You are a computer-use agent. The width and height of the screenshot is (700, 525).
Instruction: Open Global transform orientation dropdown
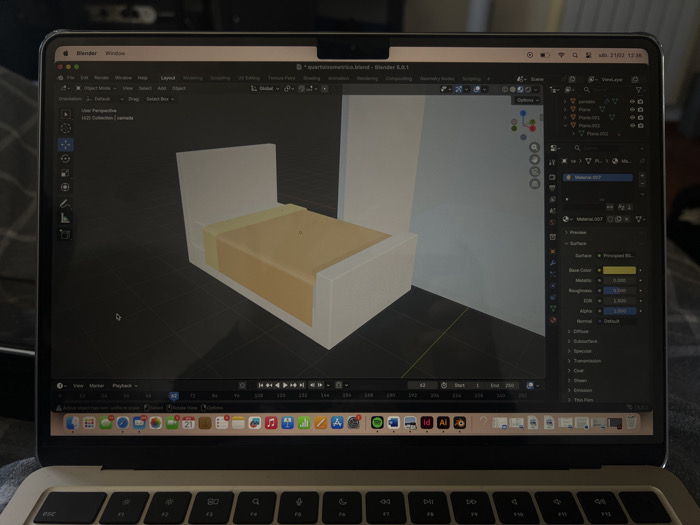pos(265,89)
